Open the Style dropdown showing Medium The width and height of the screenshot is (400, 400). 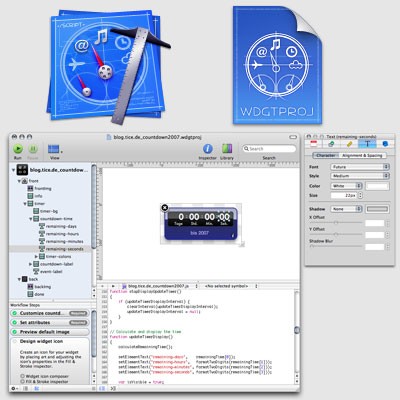tap(360, 176)
